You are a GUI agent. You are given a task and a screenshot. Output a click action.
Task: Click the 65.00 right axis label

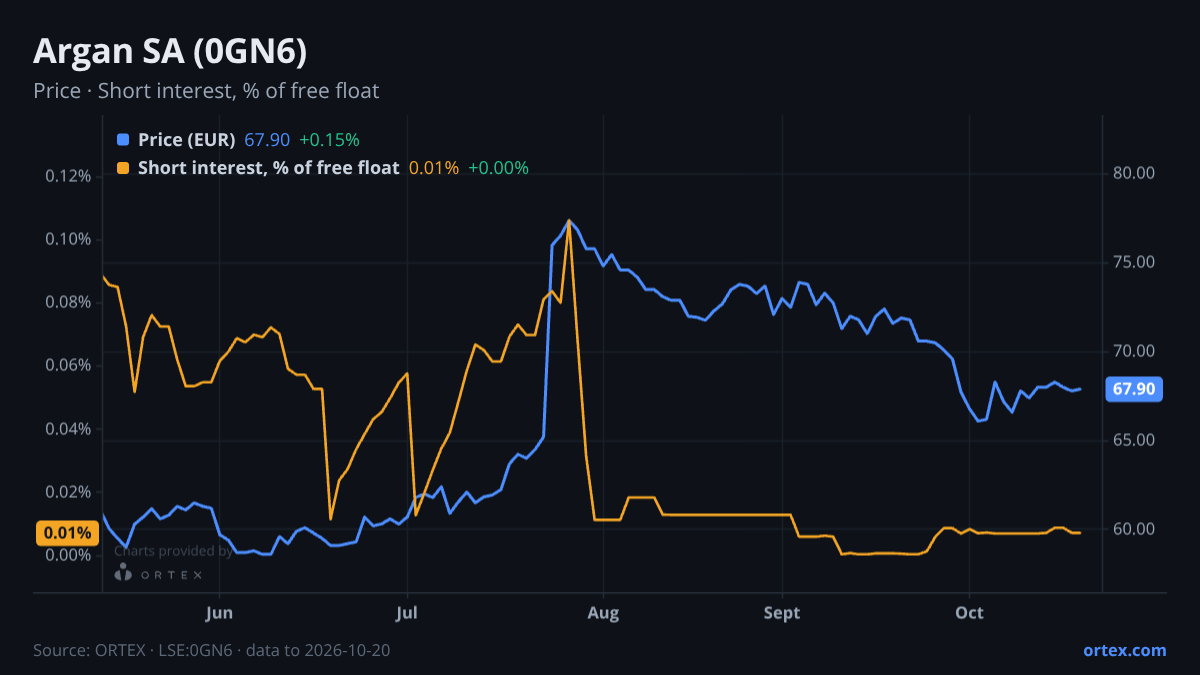click(1134, 440)
